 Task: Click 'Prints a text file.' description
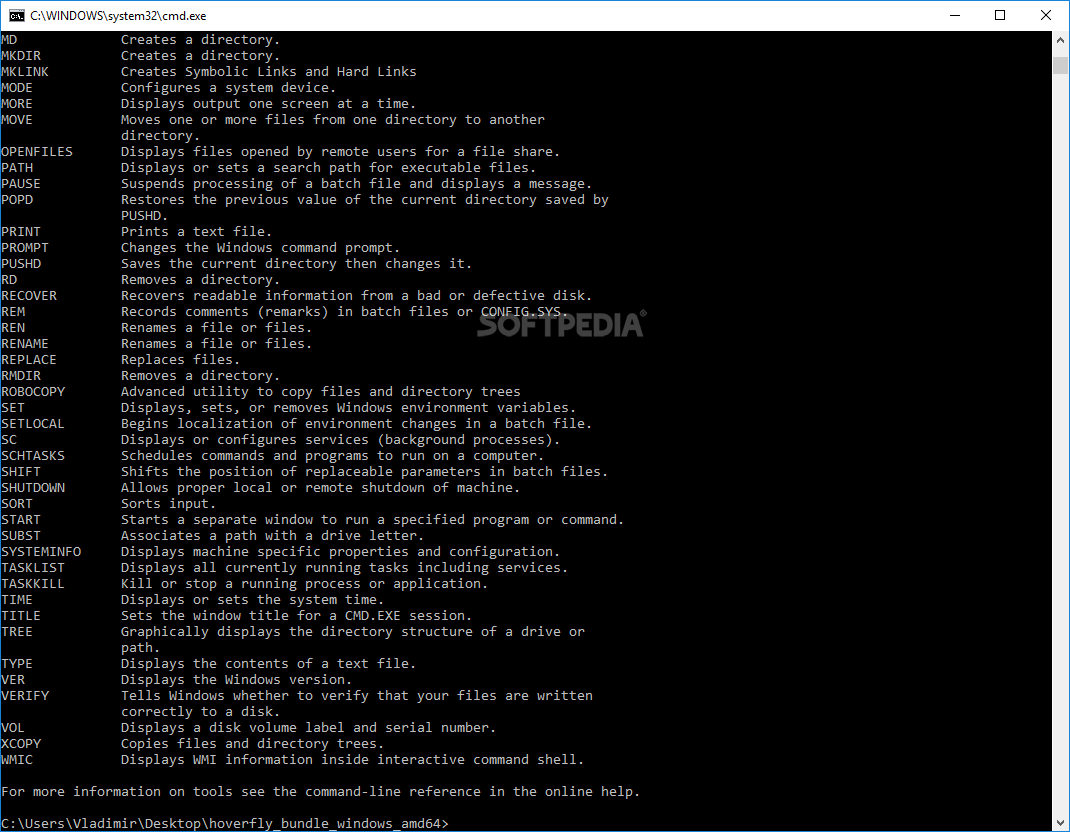(x=197, y=232)
